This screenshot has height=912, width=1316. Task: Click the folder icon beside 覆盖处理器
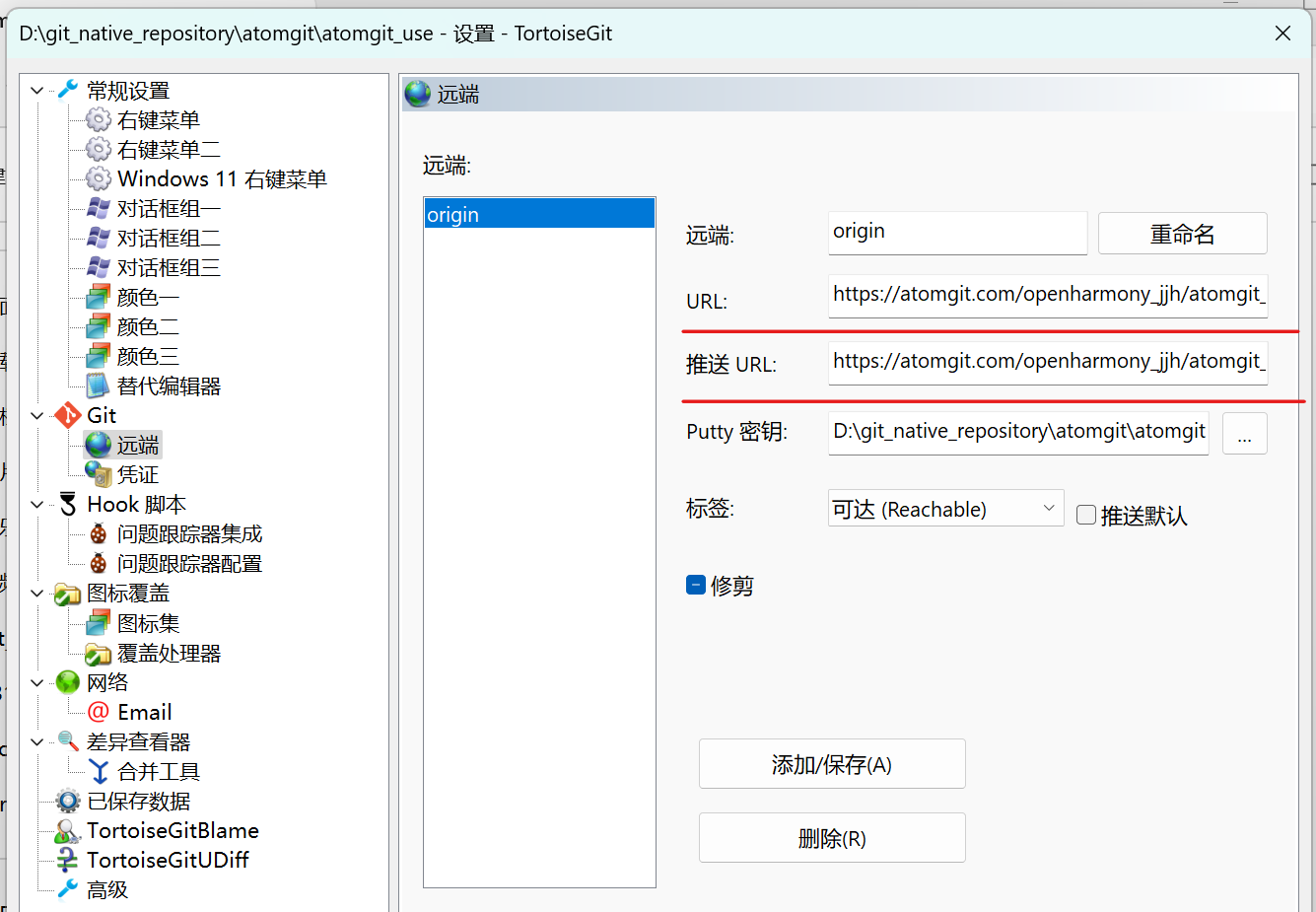[99, 653]
